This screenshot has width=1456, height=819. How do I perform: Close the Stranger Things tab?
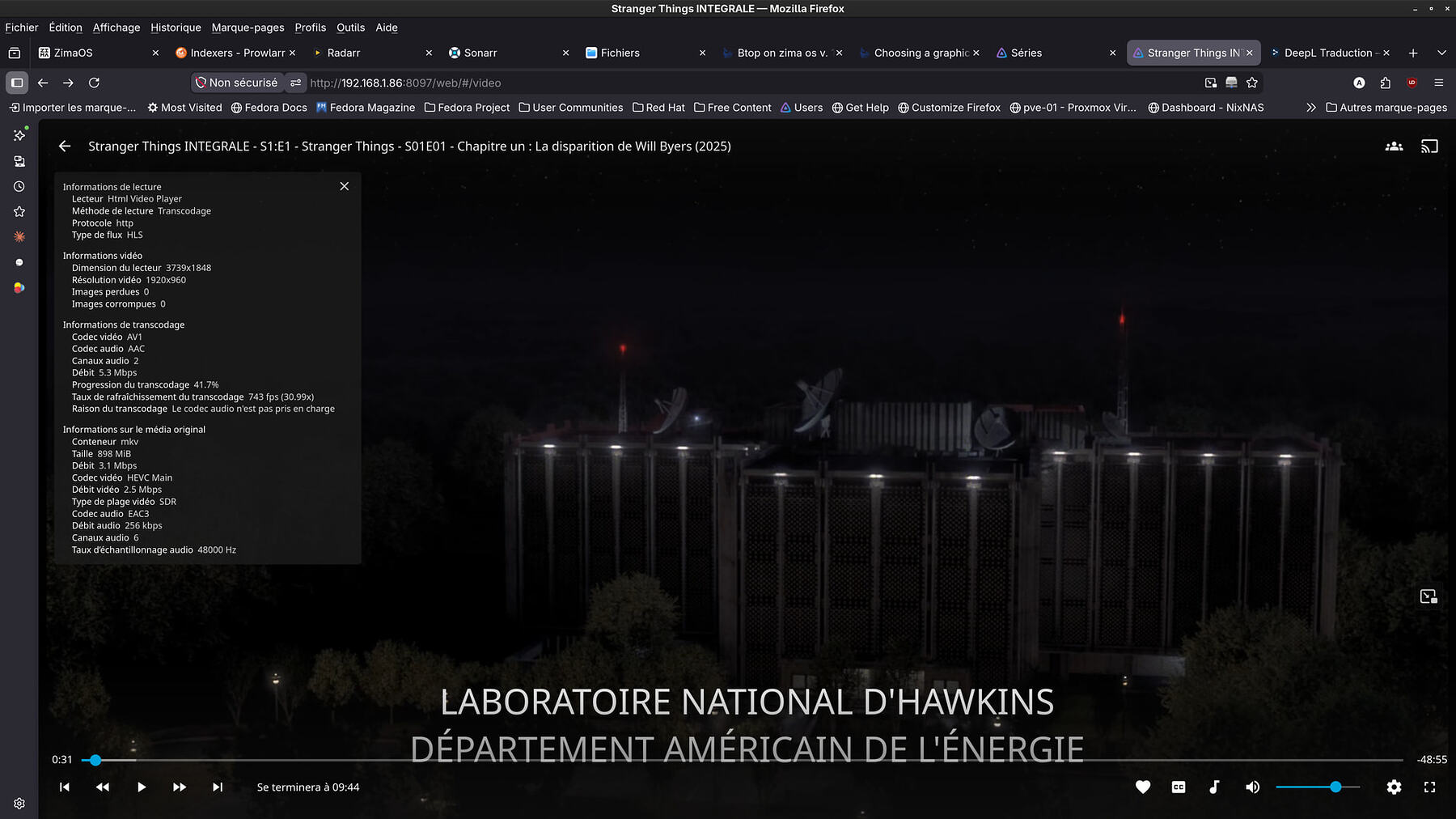pyautogui.click(x=1249, y=53)
